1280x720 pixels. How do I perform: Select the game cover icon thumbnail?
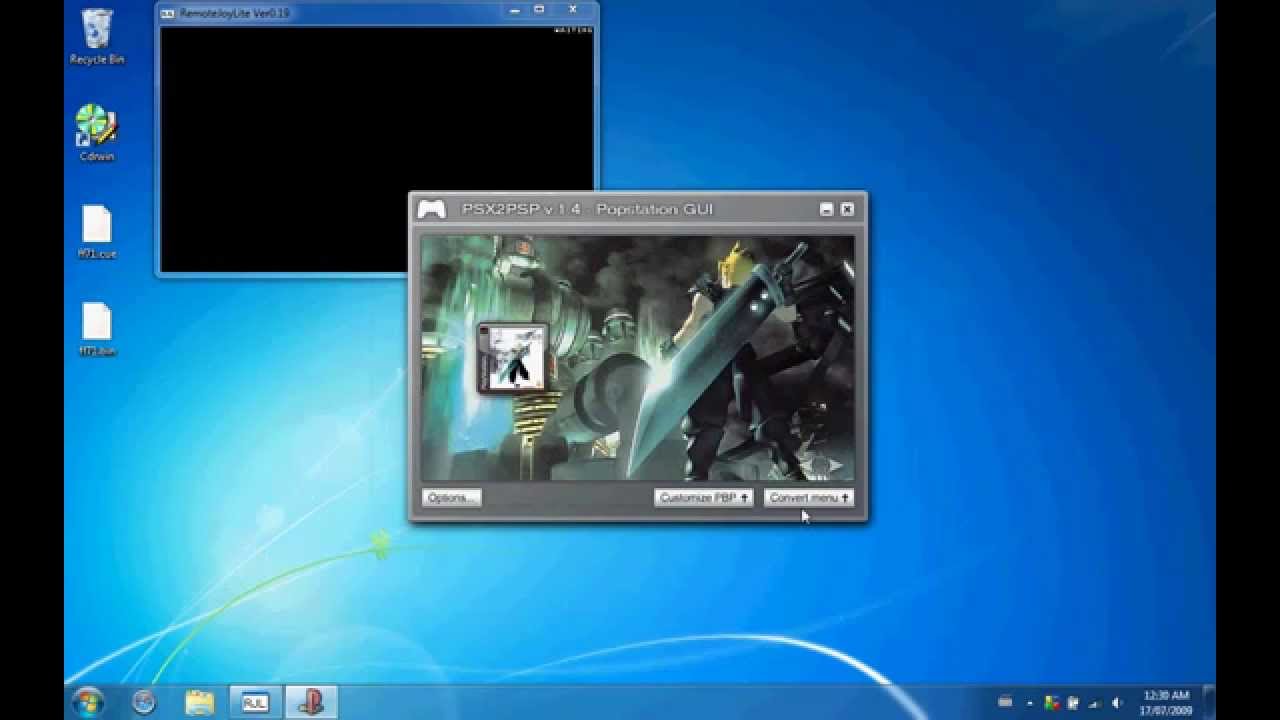(x=513, y=358)
